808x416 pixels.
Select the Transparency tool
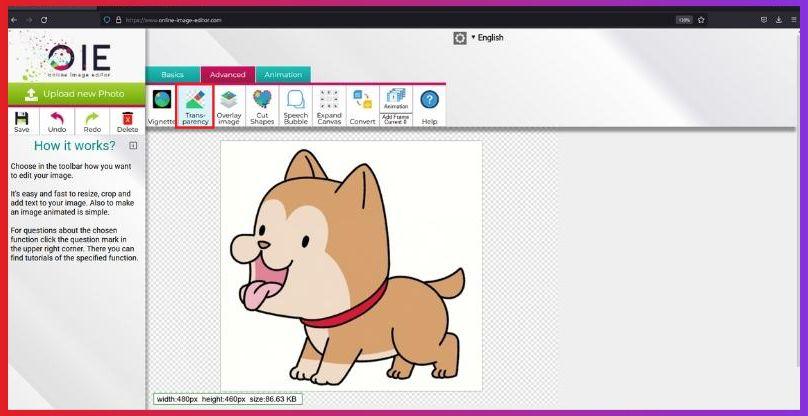[195, 106]
